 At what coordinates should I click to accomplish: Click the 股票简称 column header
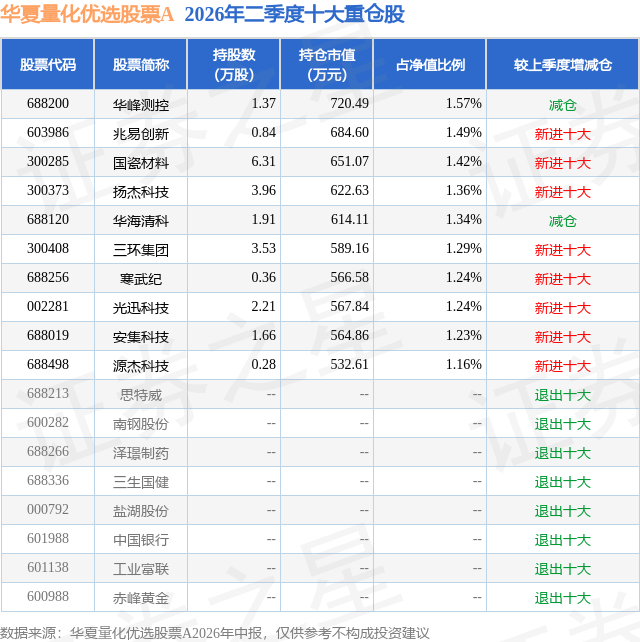(x=141, y=65)
